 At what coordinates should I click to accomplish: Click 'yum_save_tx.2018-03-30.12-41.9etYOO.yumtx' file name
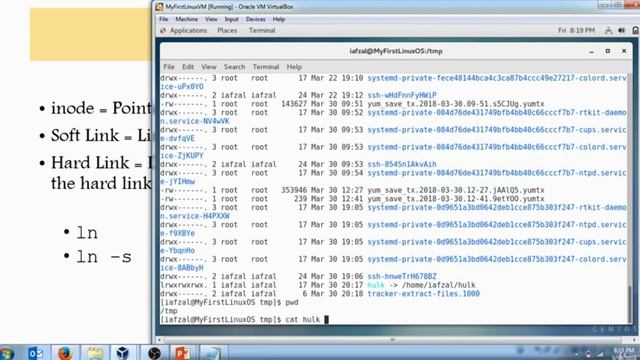456,199
